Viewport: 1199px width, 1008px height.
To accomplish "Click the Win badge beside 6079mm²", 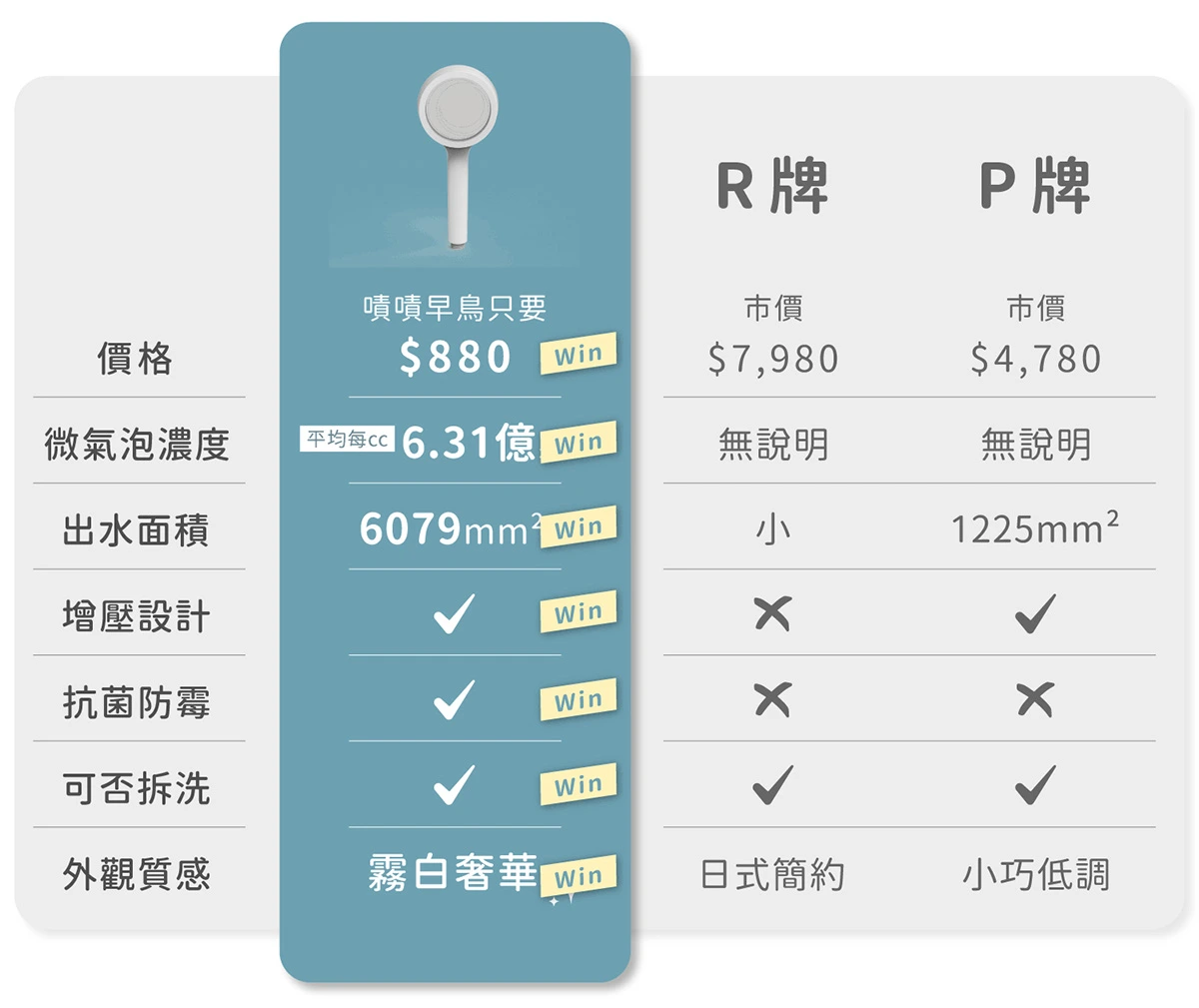I will pyautogui.click(x=579, y=527).
